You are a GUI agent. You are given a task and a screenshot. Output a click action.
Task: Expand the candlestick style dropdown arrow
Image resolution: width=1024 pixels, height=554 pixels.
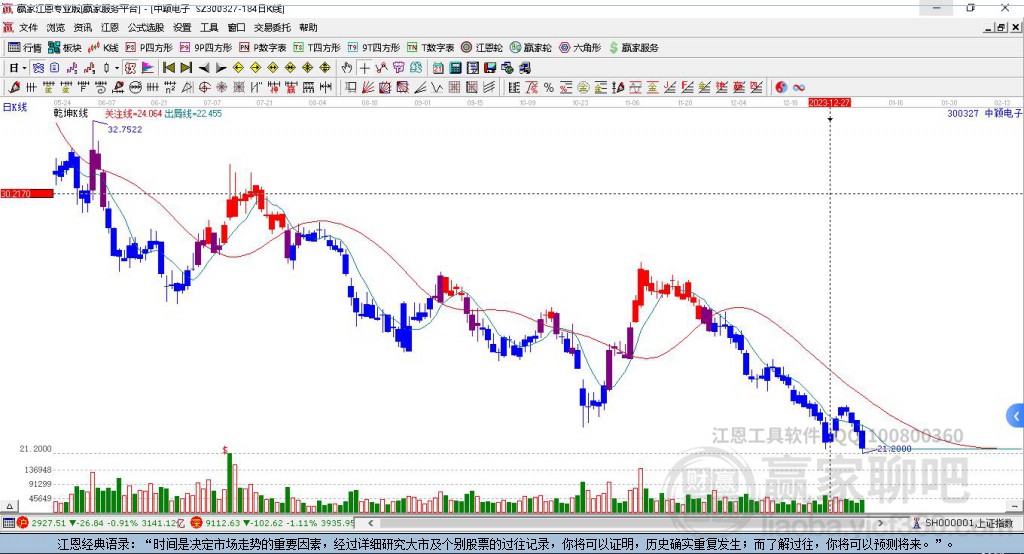tap(116, 68)
